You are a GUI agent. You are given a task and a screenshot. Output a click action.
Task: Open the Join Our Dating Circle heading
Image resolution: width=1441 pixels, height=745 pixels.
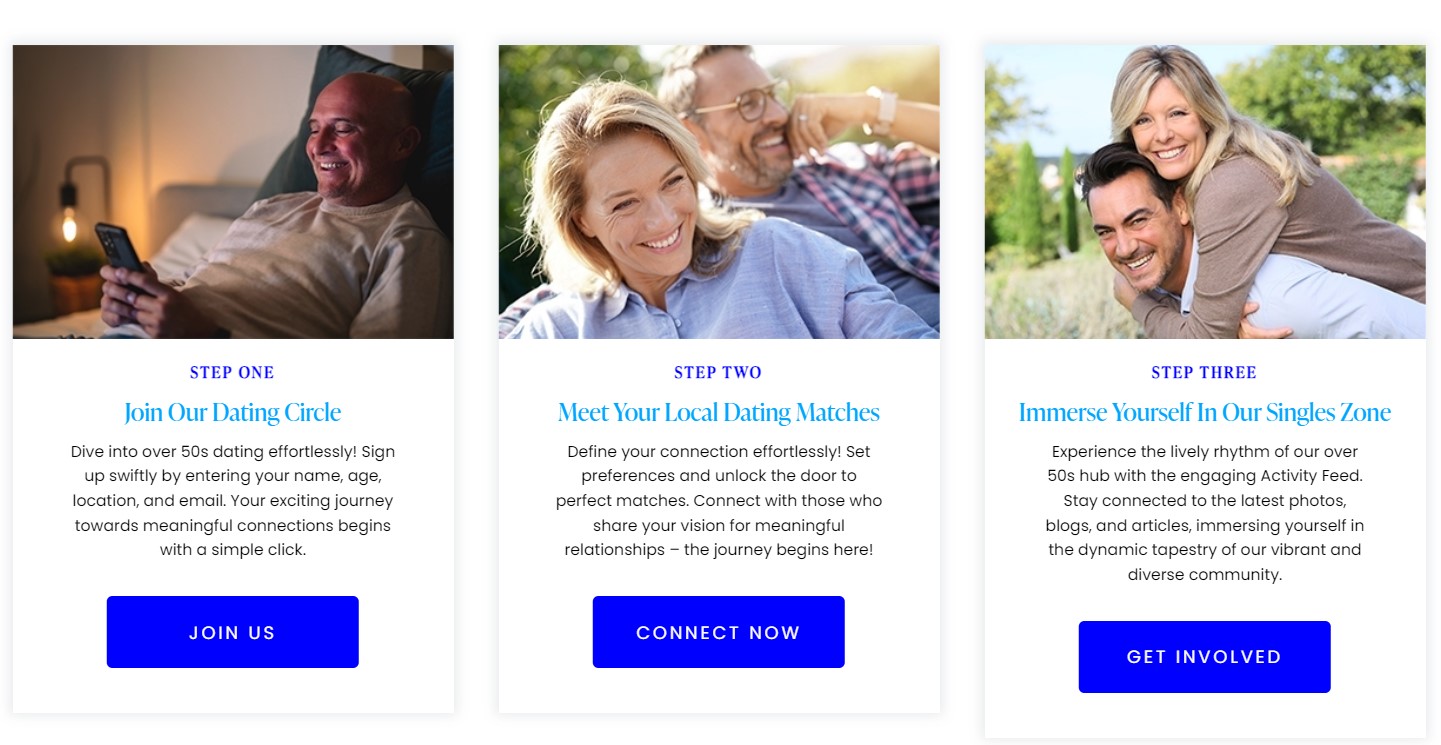pos(232,412)
